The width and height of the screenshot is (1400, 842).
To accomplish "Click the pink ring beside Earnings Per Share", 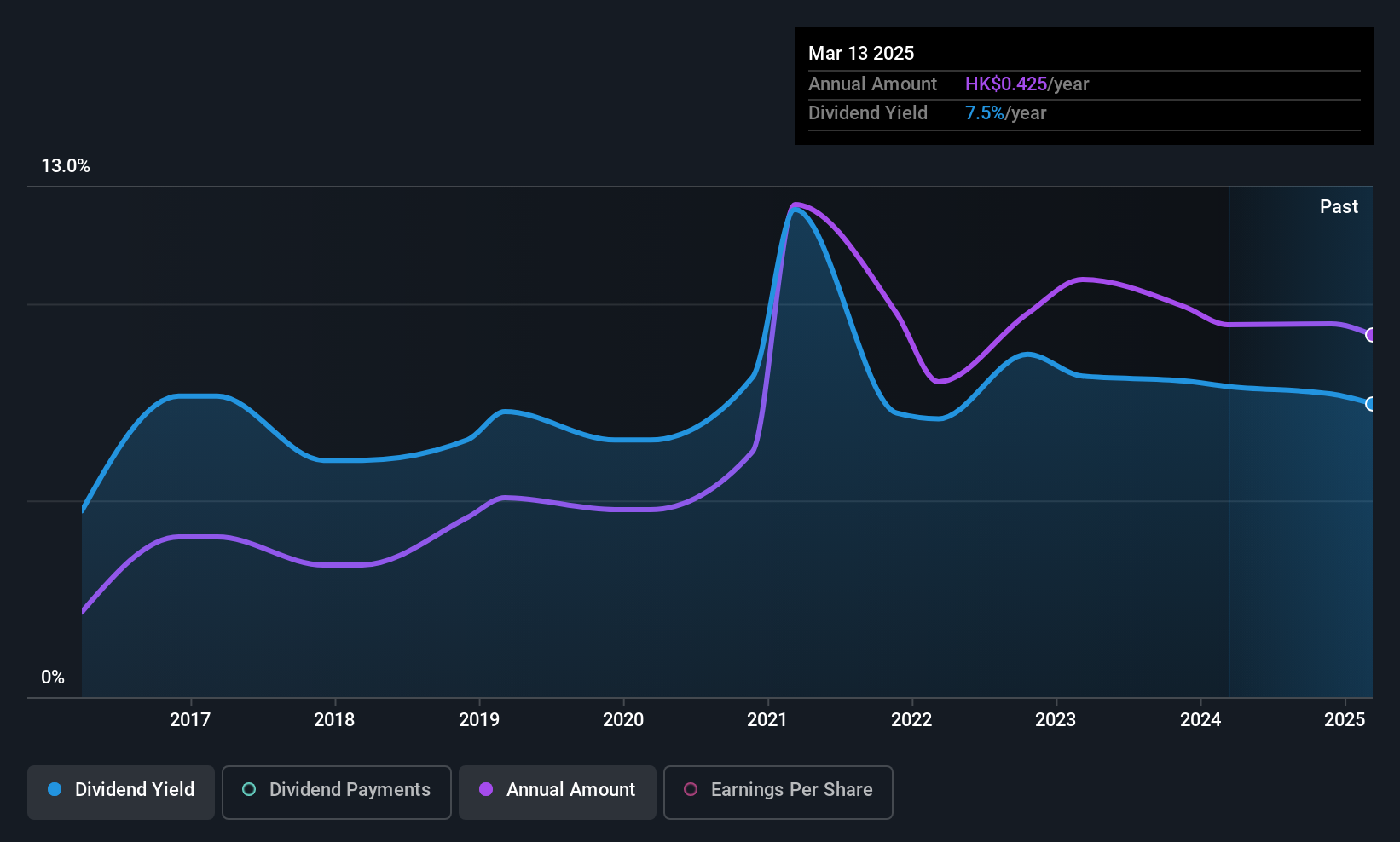I will 691,790.
